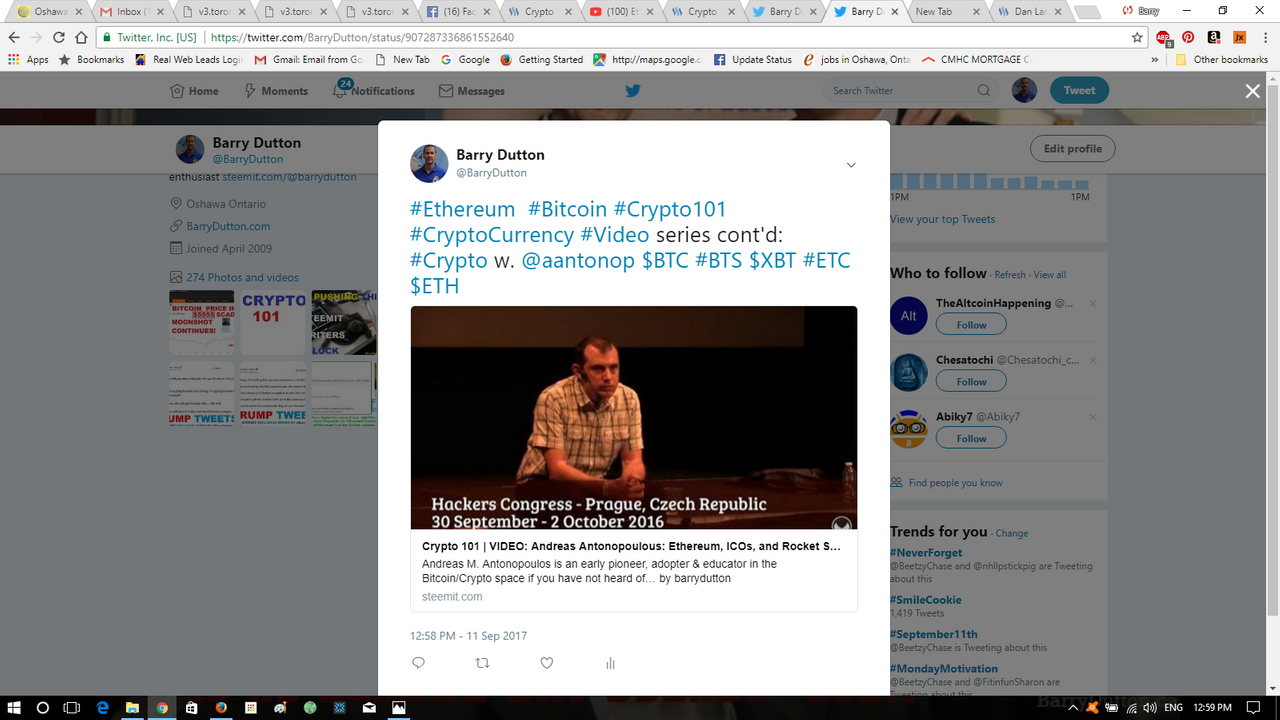This screenshot has height=720, width=1280.
Task: Click the blue Tweet button
Action: [1079, 90]
